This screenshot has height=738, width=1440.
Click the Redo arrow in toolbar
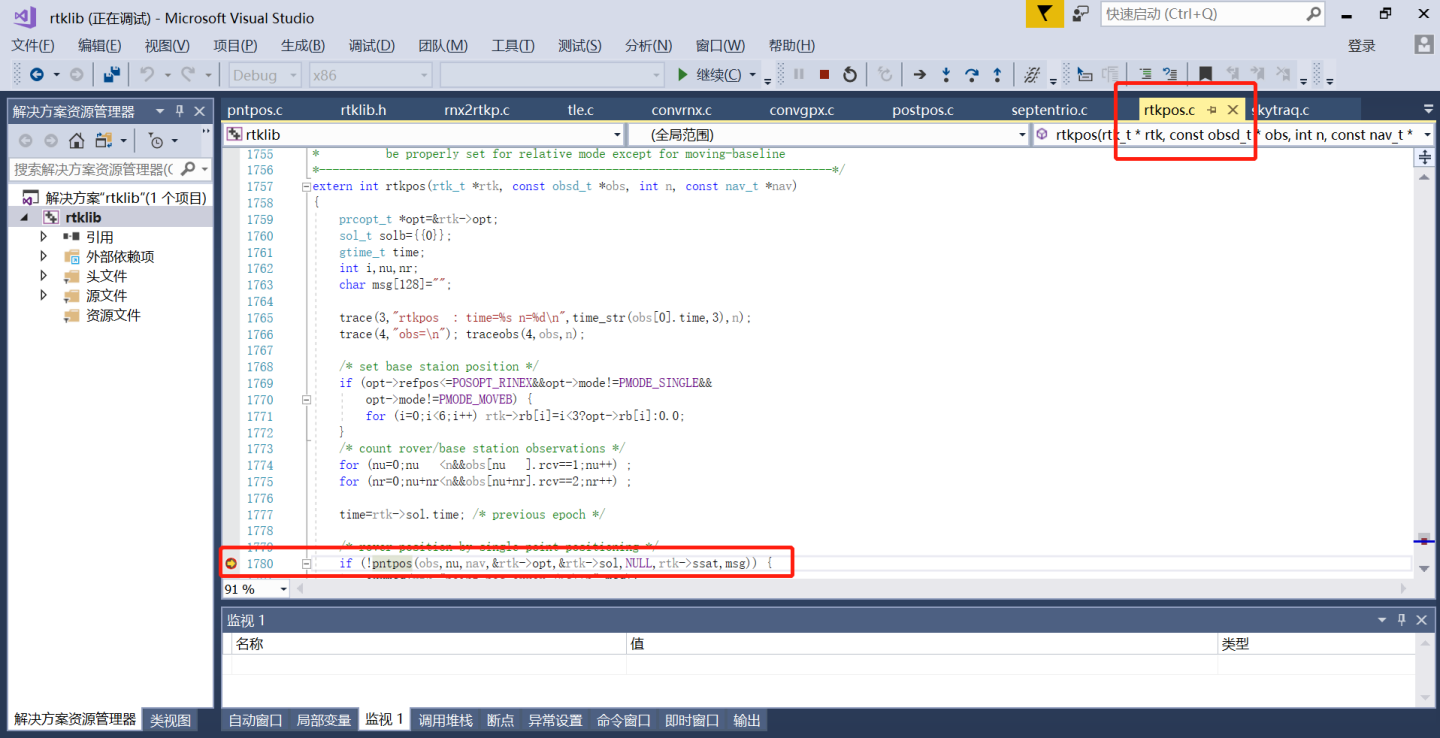[x=188, y=74]
